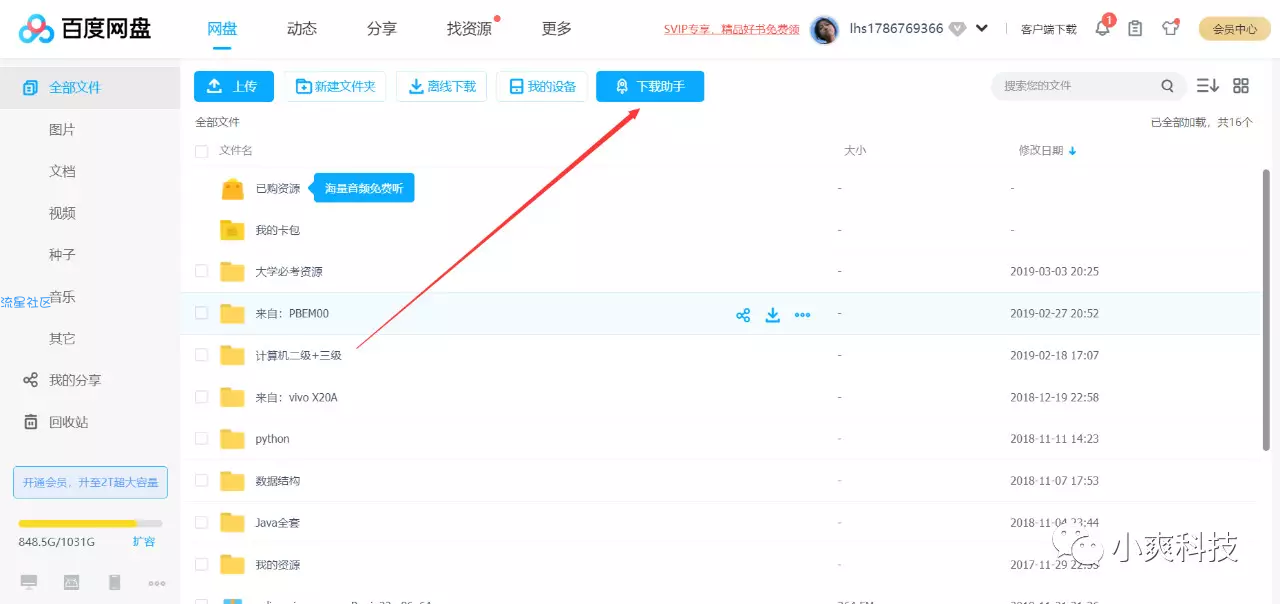The height and width of the screenshot is (604, 1280).
Task: Open the notification bell icon
Action: tap(1102, 29)
